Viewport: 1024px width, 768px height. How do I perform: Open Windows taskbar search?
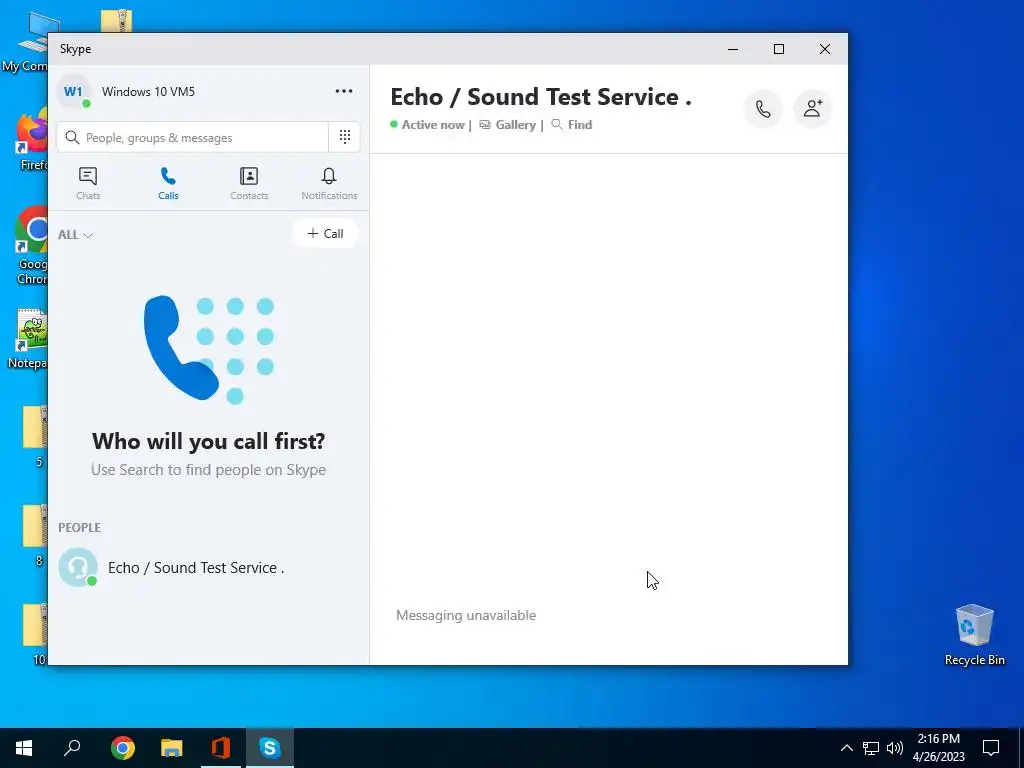tap(72, 748)
